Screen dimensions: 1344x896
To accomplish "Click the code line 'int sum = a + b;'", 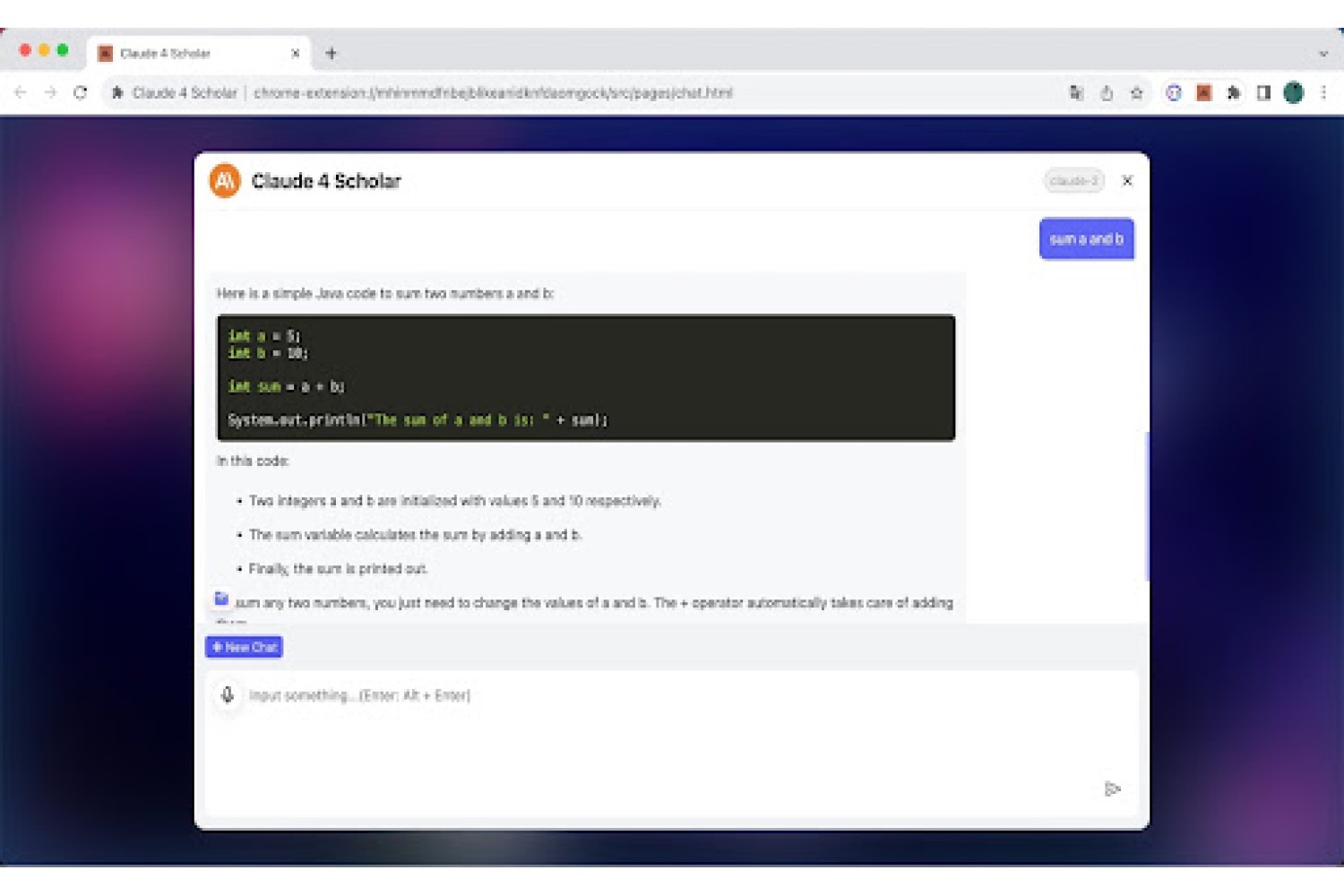I will (x=286, y=386).
